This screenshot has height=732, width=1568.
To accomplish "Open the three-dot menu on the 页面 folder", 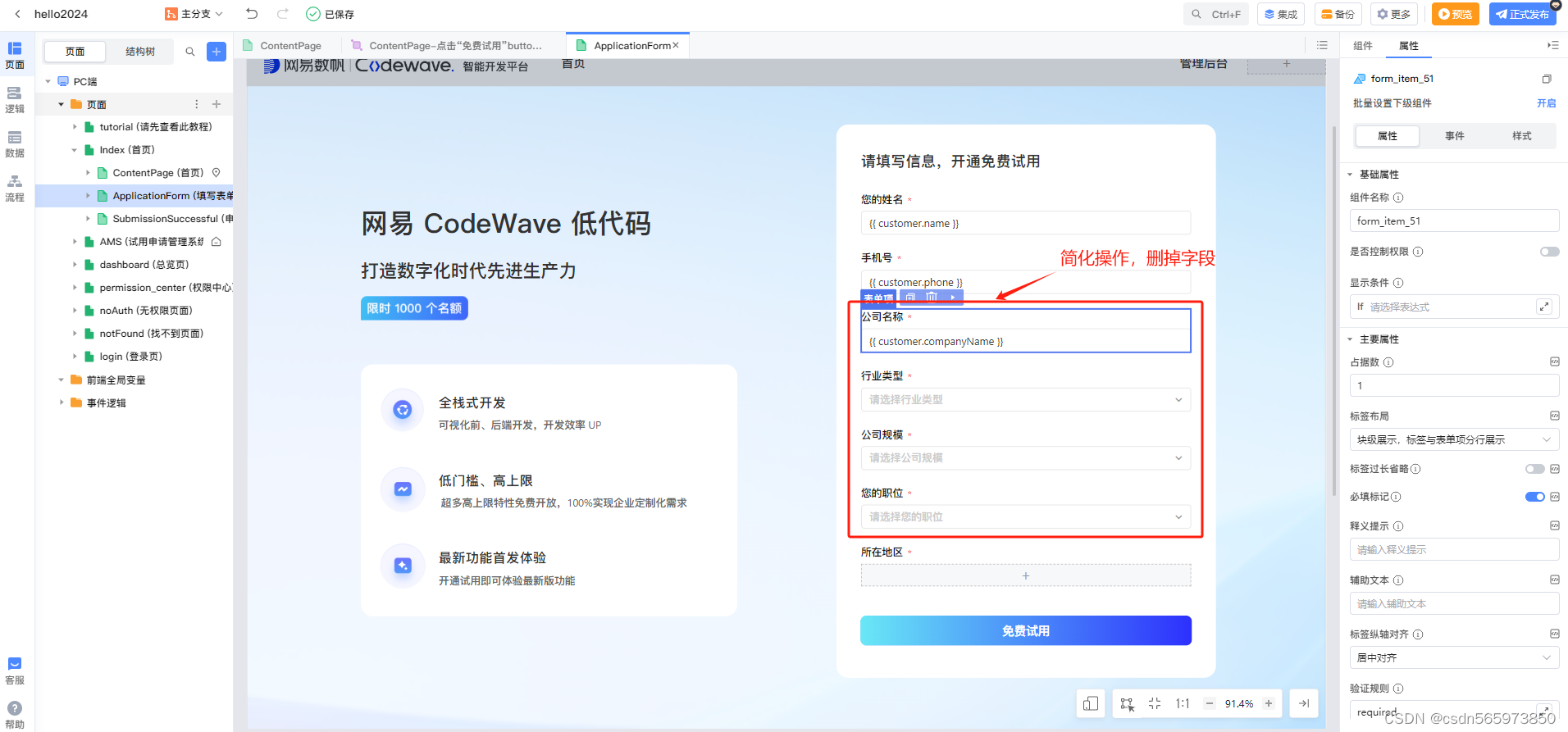I will (196, 104).
